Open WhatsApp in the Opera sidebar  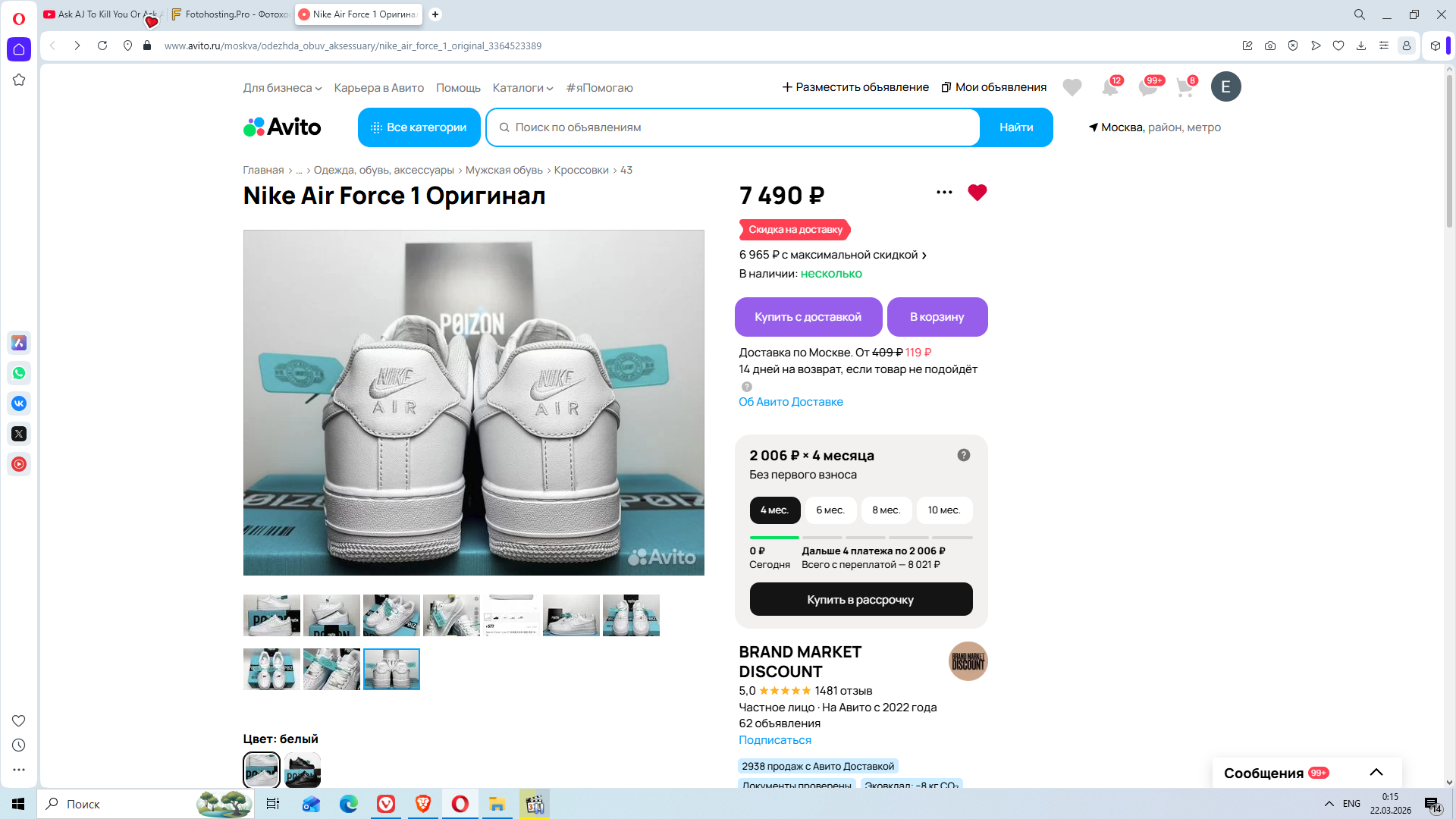19,373
